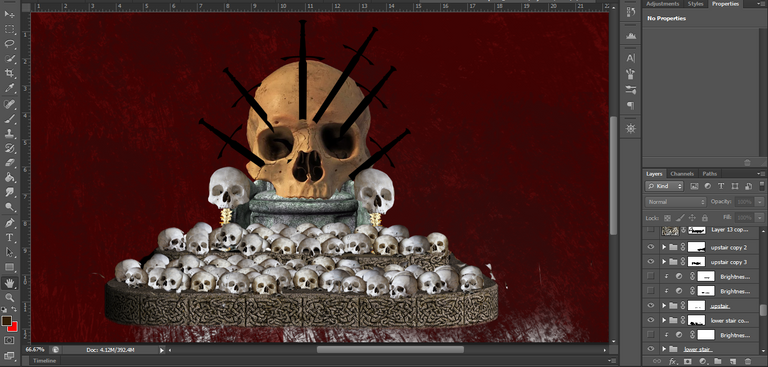Select the Lasso tool
768x367 pixels.
9,44
